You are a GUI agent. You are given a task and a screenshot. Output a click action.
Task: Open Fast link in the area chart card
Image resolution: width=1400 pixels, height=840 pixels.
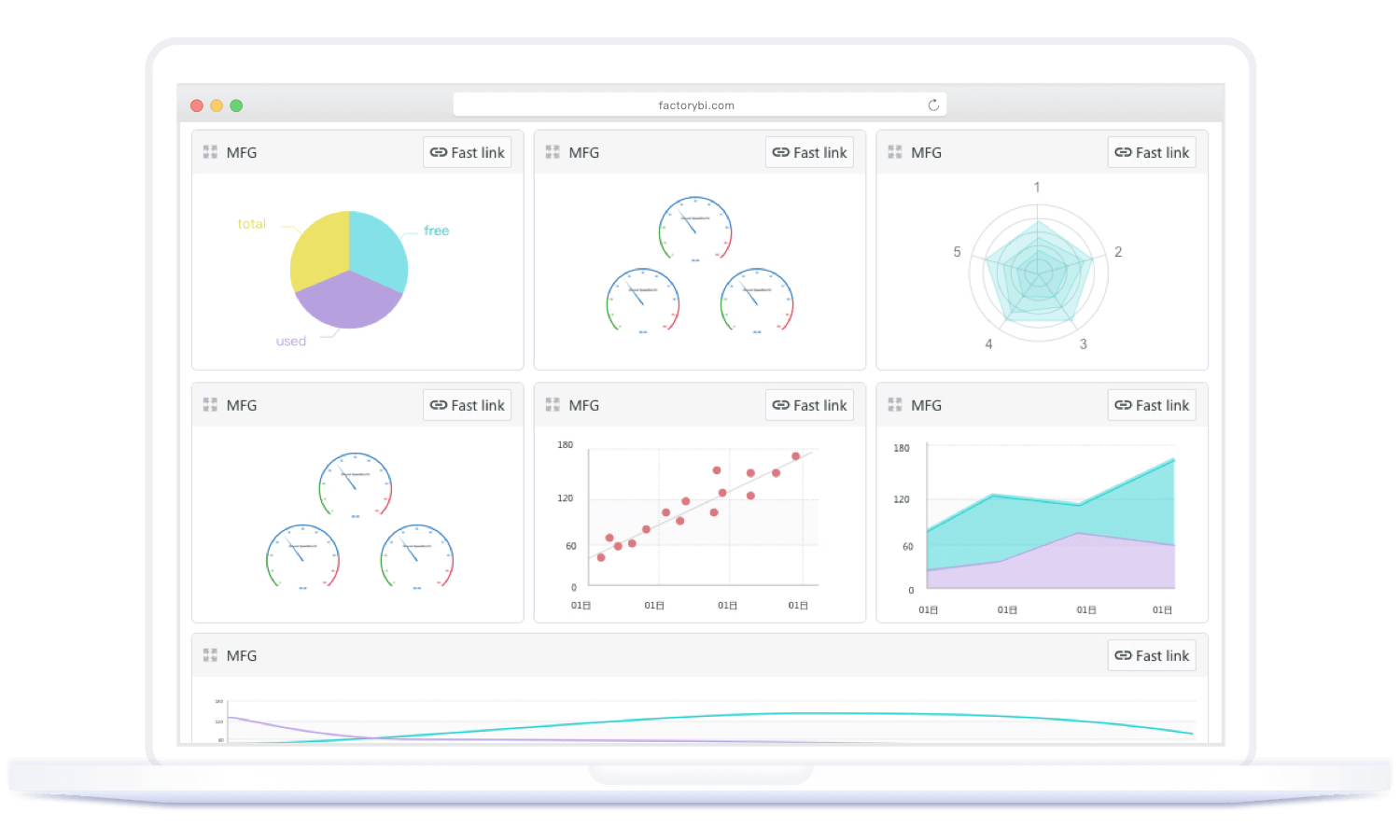1152,405
